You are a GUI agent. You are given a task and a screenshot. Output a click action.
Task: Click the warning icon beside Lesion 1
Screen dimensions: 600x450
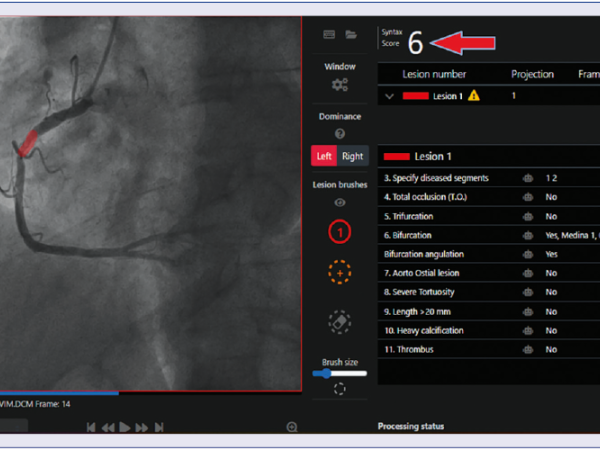point(473,96)
